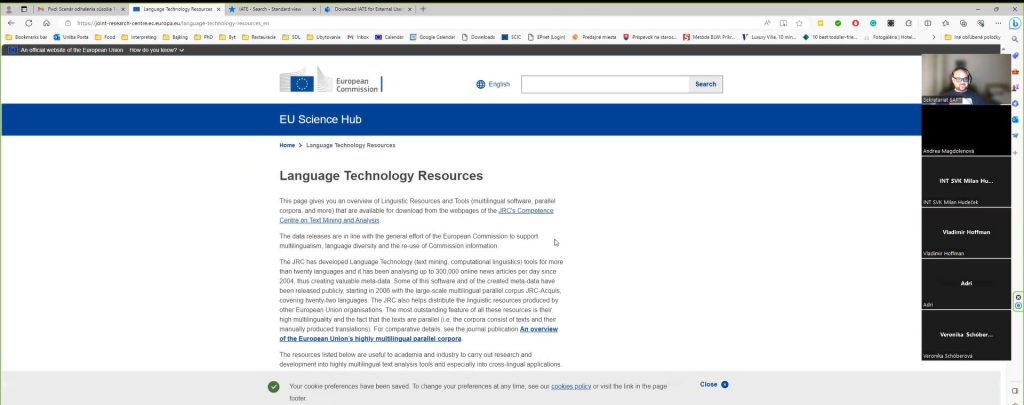Open the Restaurácie bookmarks folder

259,37
